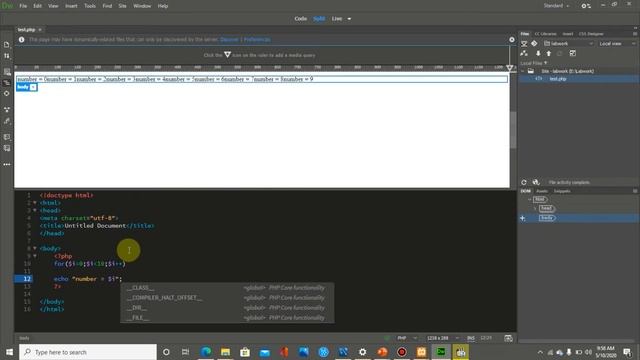Click the file activity log icon
The image size is (640, 360).
[x=536, y=182]
